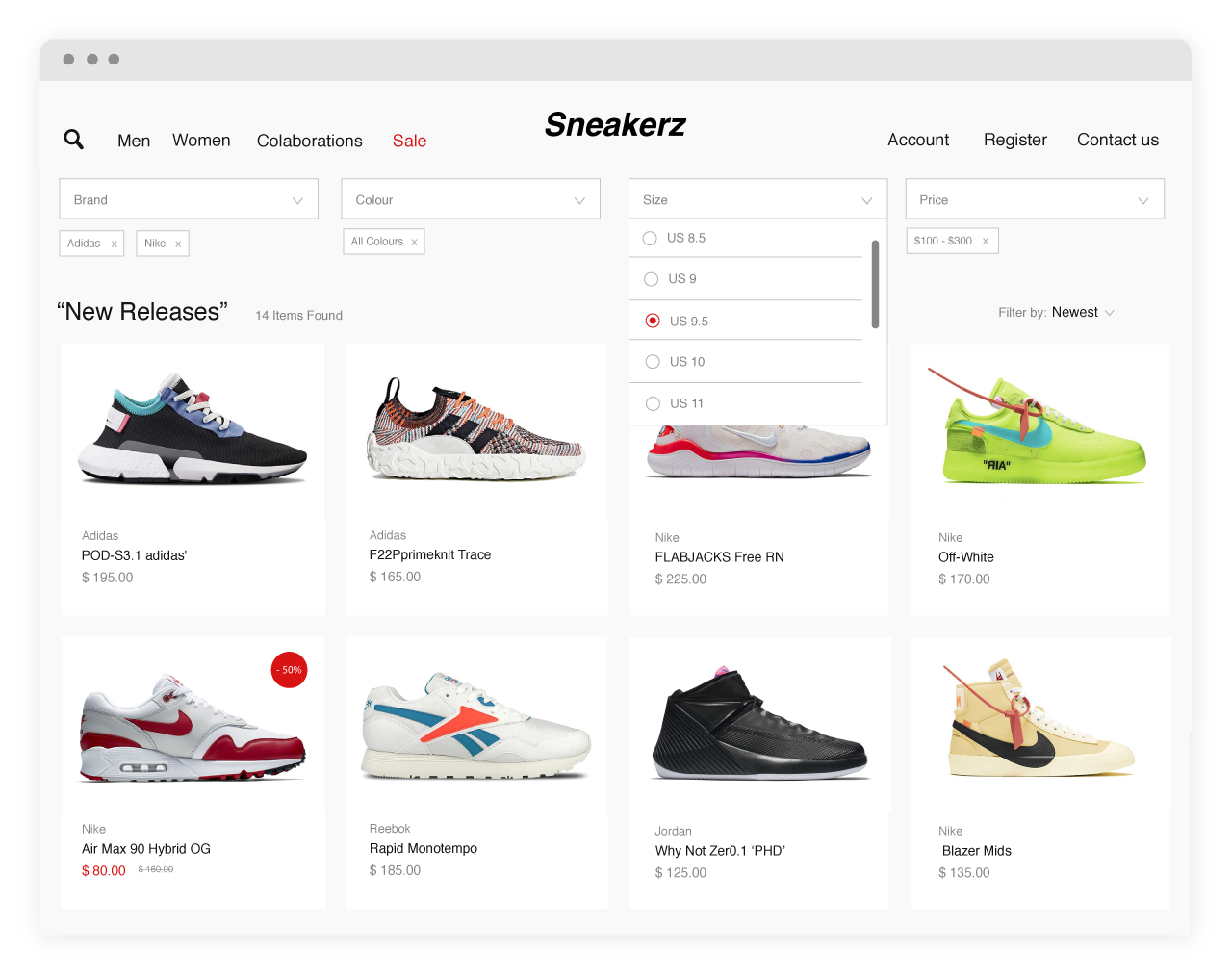The image size is (1232, 978).
Task: Click the search magnifier icon
Action: point(73,140)
